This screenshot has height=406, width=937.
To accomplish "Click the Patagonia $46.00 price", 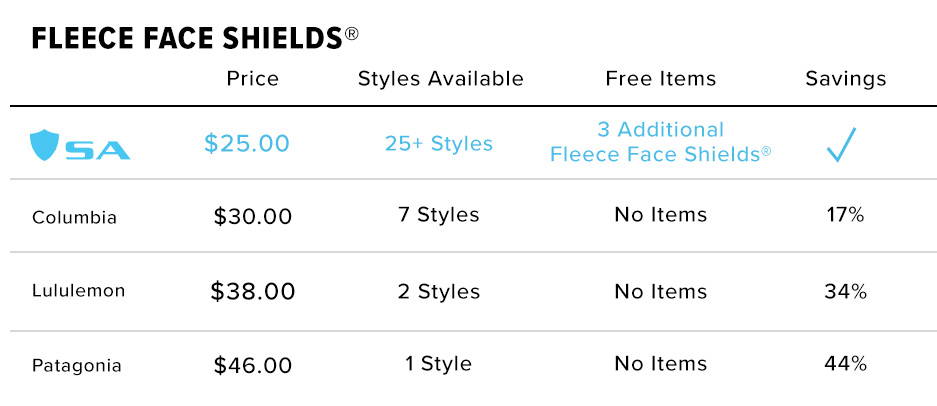I will tap(253, 365).
